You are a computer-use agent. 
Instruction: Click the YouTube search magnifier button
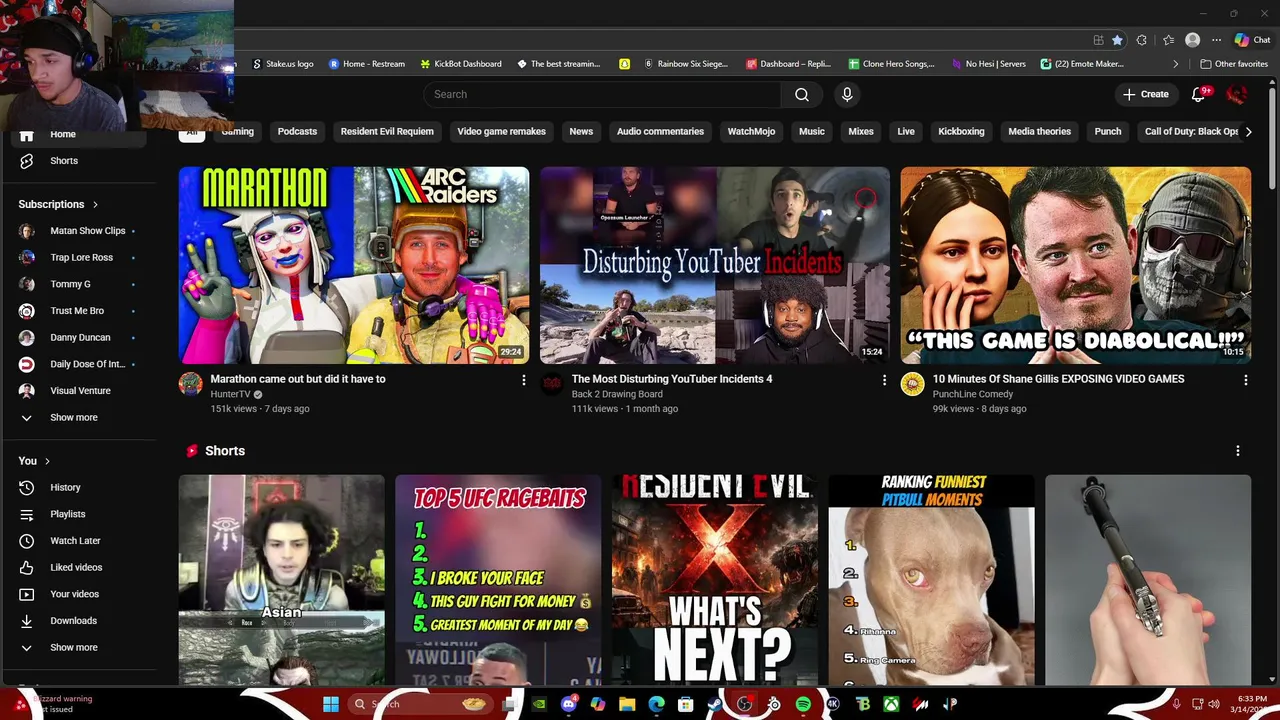pos(802,94)
